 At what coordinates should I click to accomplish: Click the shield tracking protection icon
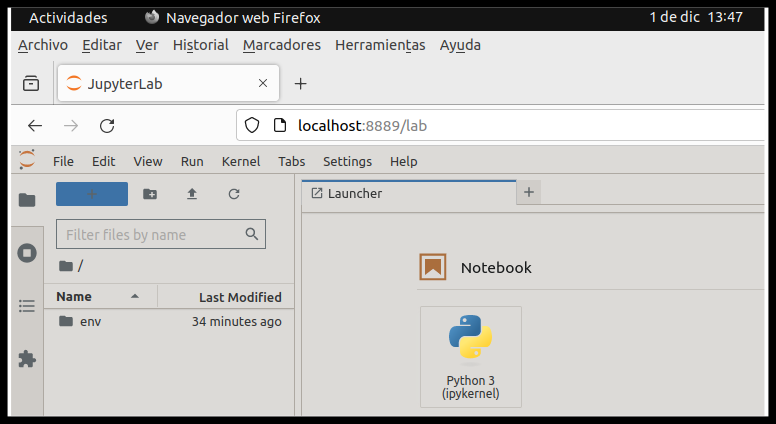(x=252, y=126)
